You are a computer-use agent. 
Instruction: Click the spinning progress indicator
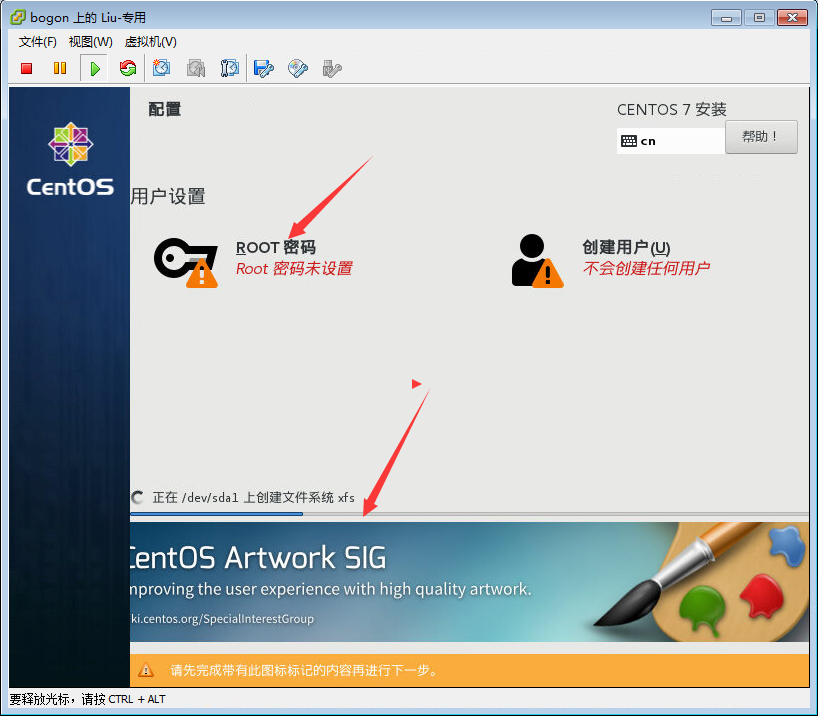click(x=138, y=497)
